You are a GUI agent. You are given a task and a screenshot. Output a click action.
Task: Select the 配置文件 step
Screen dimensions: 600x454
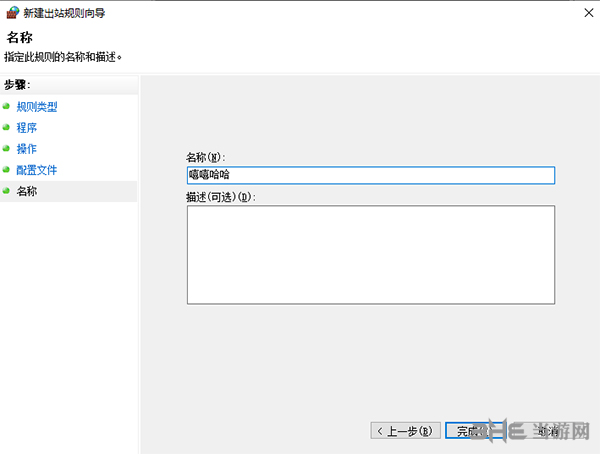(x=37, y=170)
